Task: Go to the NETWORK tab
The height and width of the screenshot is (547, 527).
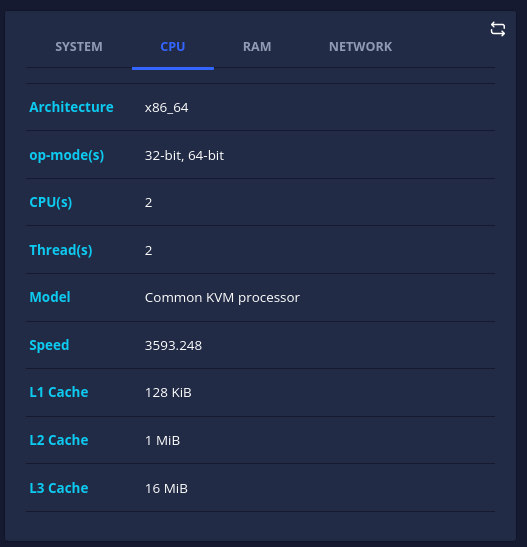Action: click(x=360, y=47)
